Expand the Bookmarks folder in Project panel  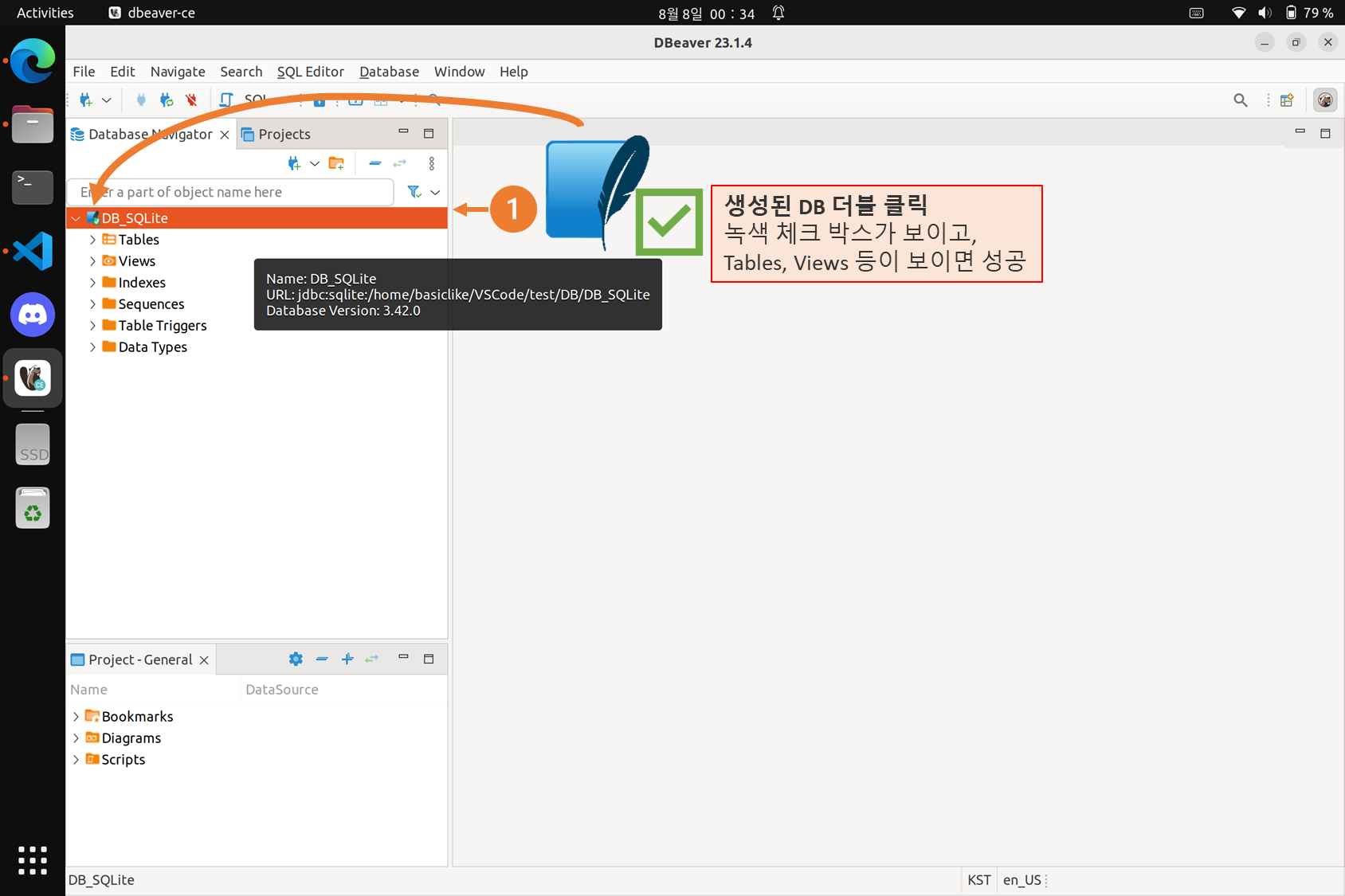(76, 717)
